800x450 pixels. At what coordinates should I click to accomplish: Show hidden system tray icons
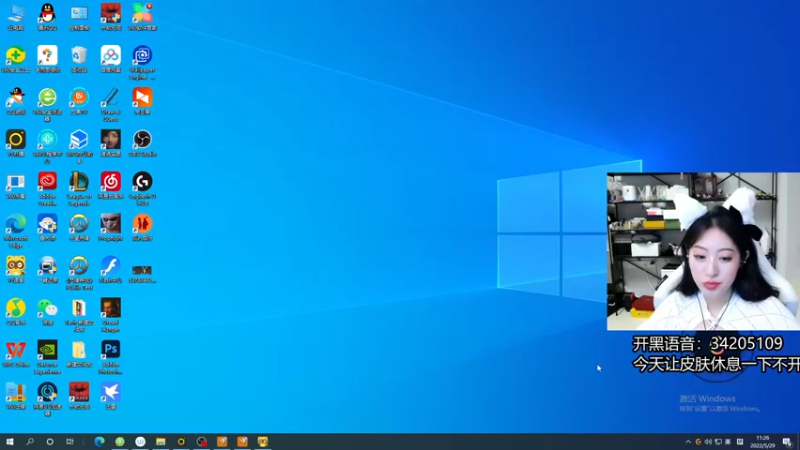(x=688, y=442)
